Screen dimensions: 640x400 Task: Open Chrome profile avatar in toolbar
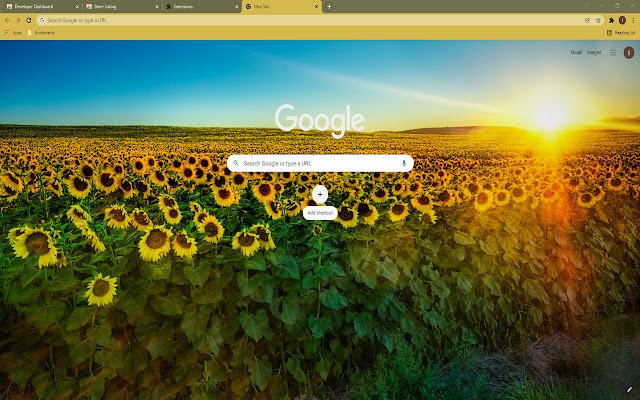click(622, 20)
